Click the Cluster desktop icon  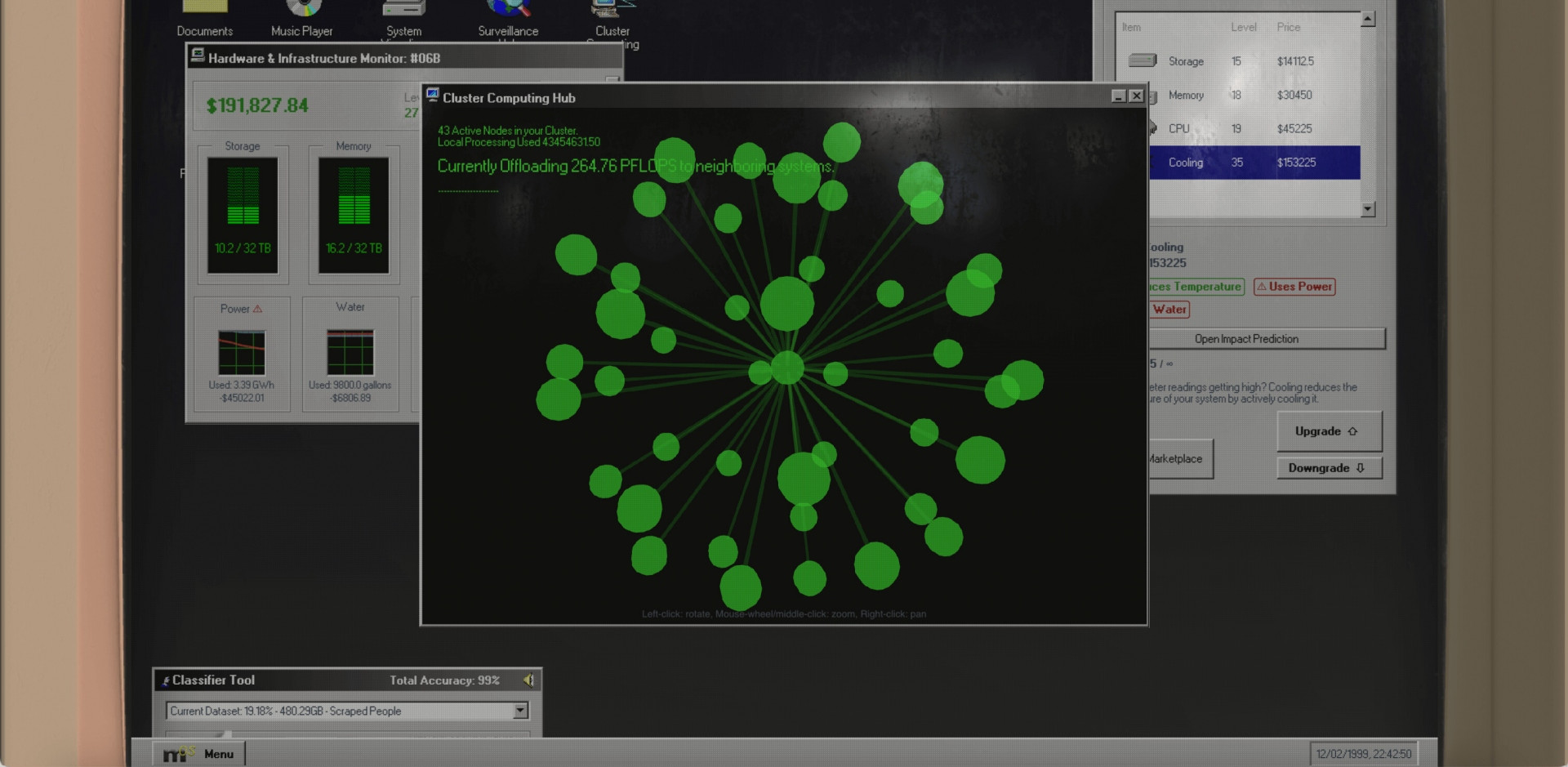point(612,18)
